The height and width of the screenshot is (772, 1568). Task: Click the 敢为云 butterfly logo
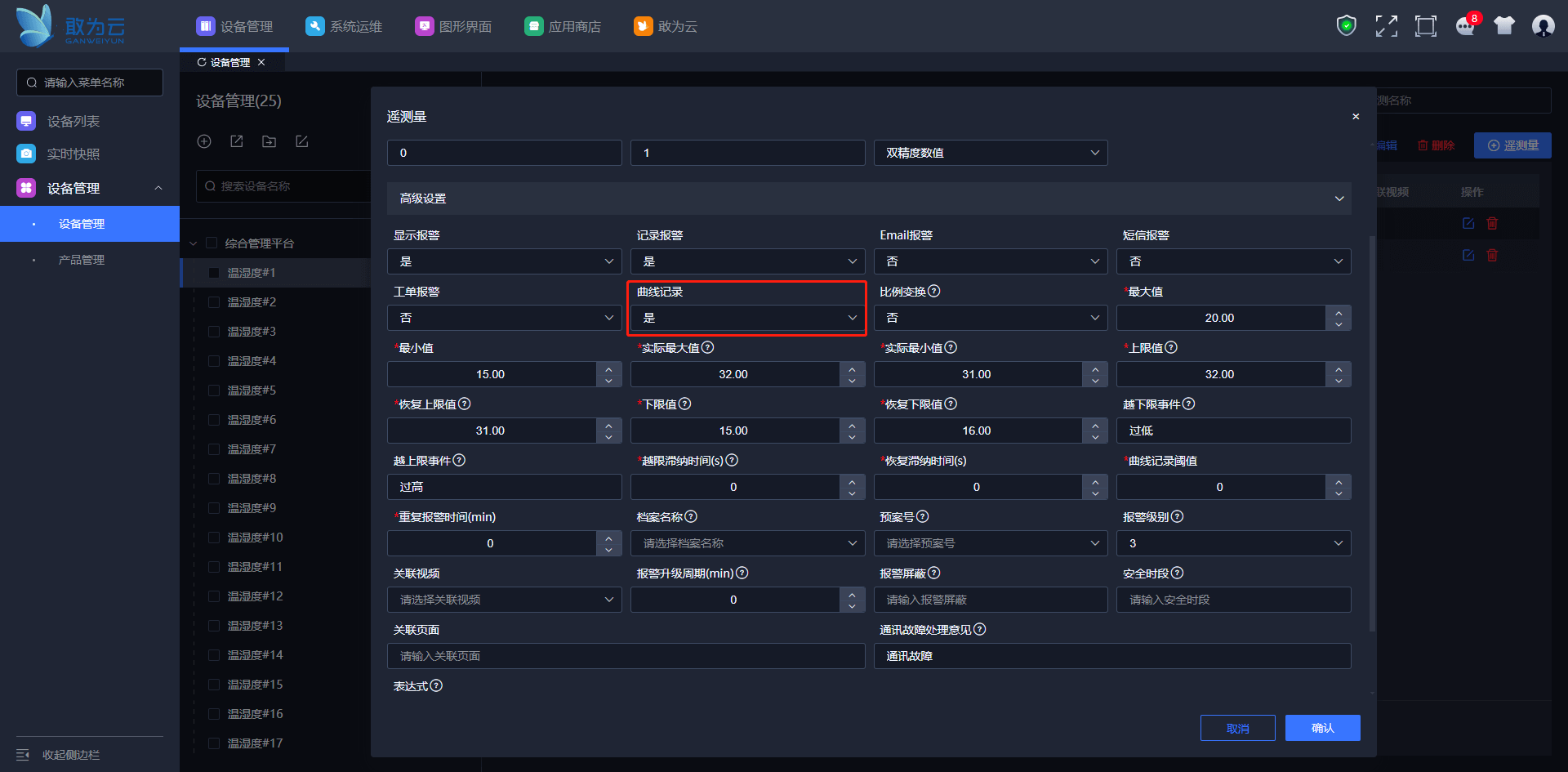click(70, 26)
